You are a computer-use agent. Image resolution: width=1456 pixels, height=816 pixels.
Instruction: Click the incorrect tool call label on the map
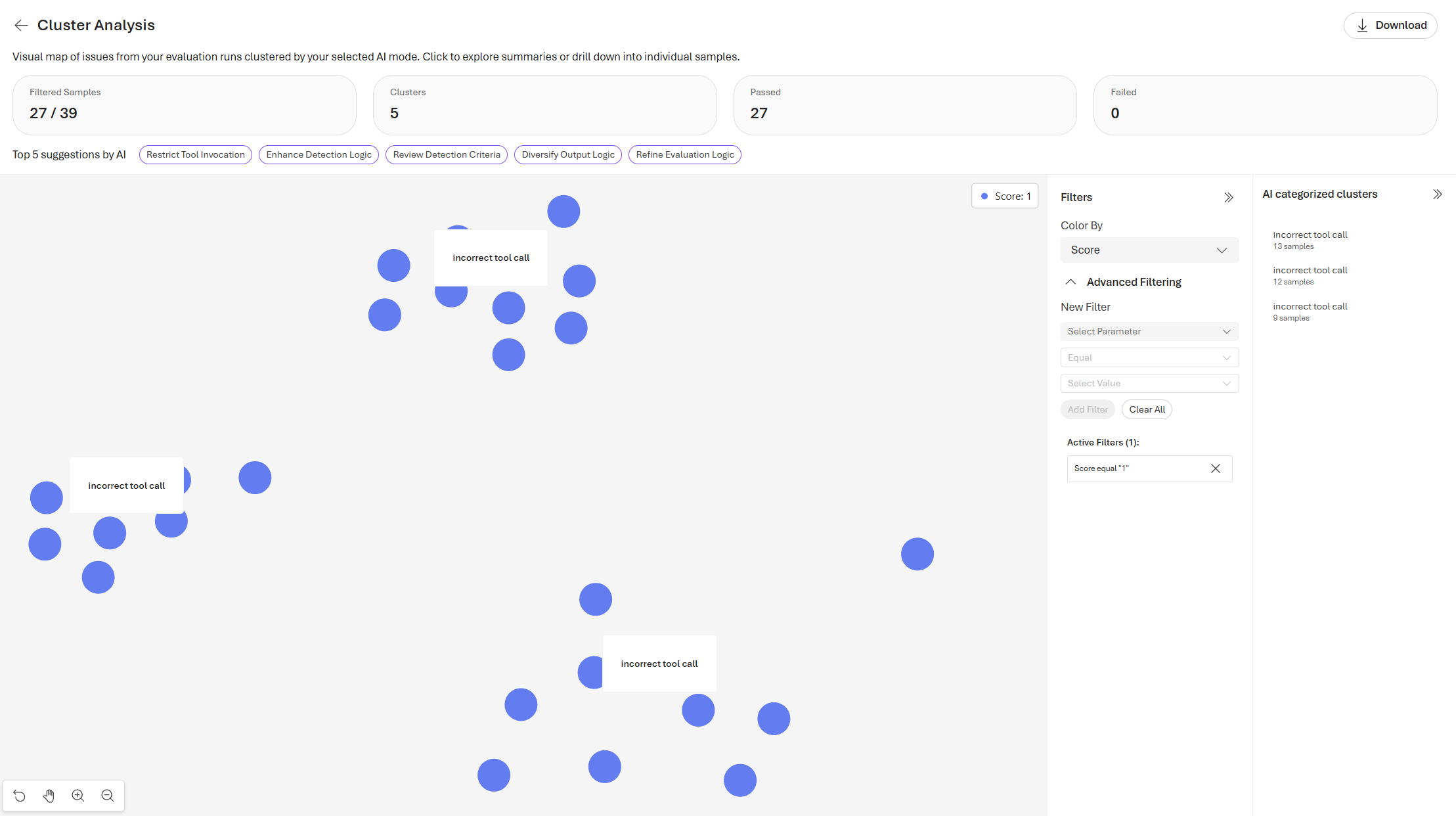click(x=491, y=258)
